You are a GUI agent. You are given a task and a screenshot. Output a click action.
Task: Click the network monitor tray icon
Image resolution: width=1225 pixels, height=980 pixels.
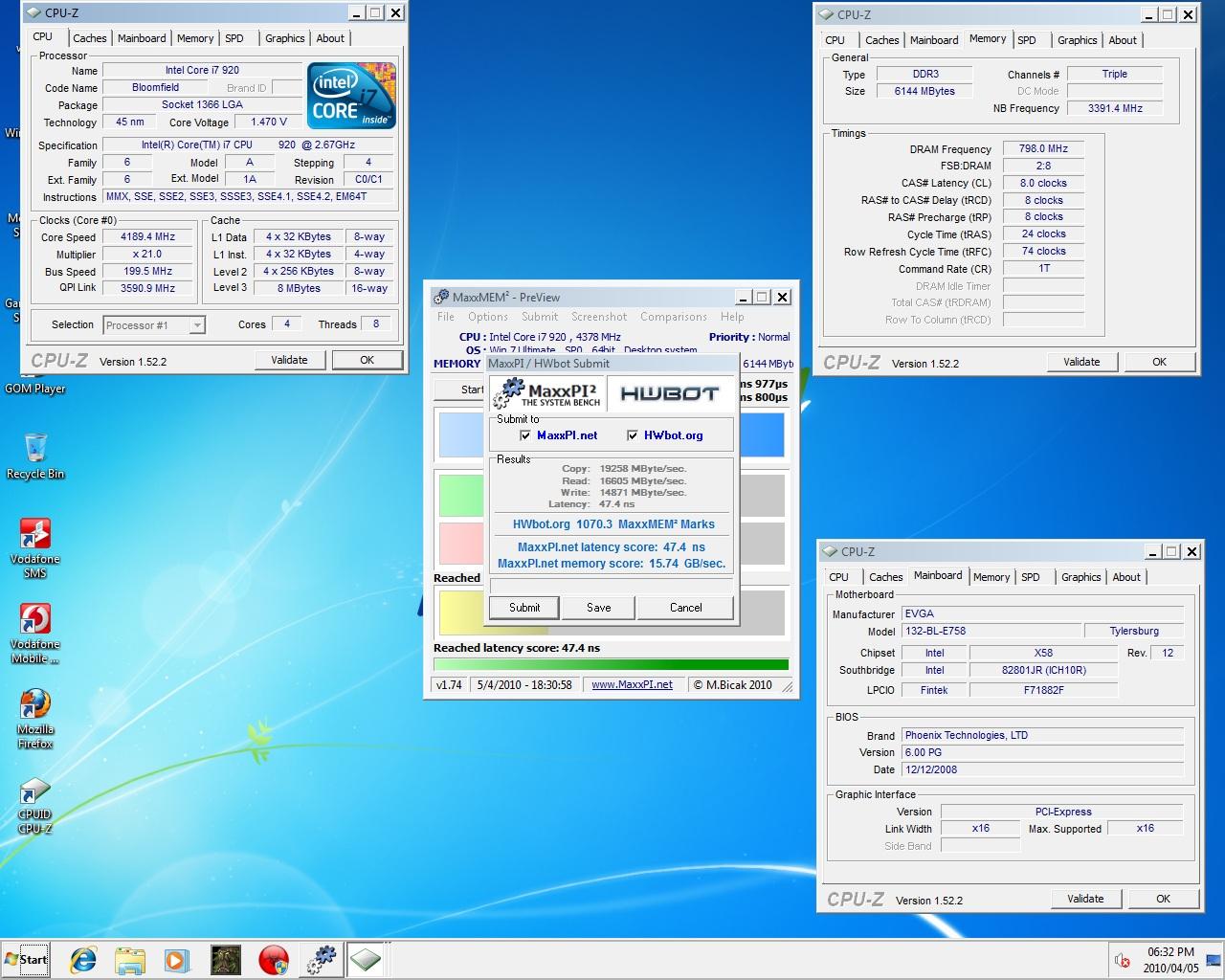coord(1214,960)
